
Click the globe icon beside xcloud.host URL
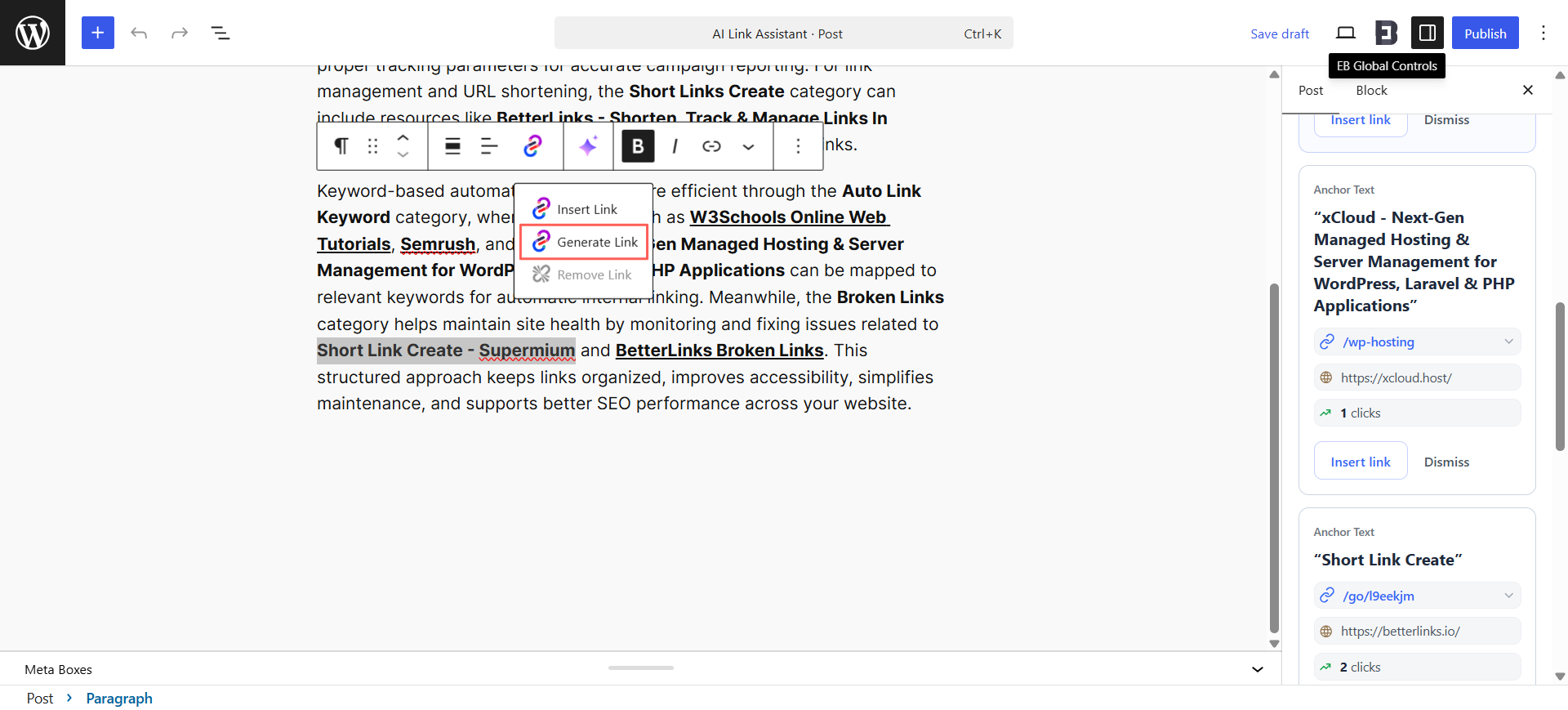click(1326, 377)
